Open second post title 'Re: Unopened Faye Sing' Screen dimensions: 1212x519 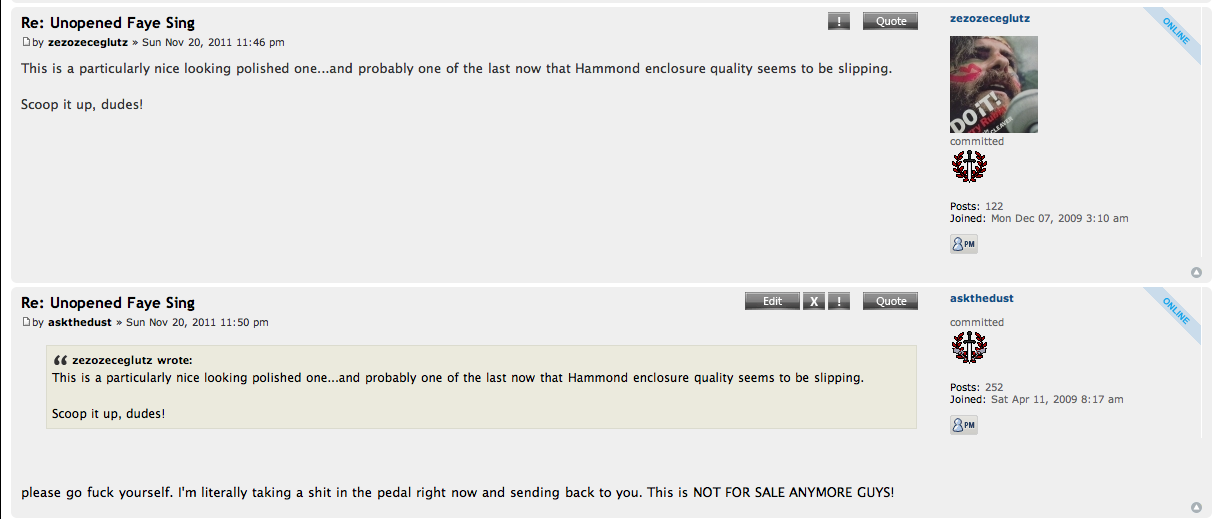click(x=108, y=303)
